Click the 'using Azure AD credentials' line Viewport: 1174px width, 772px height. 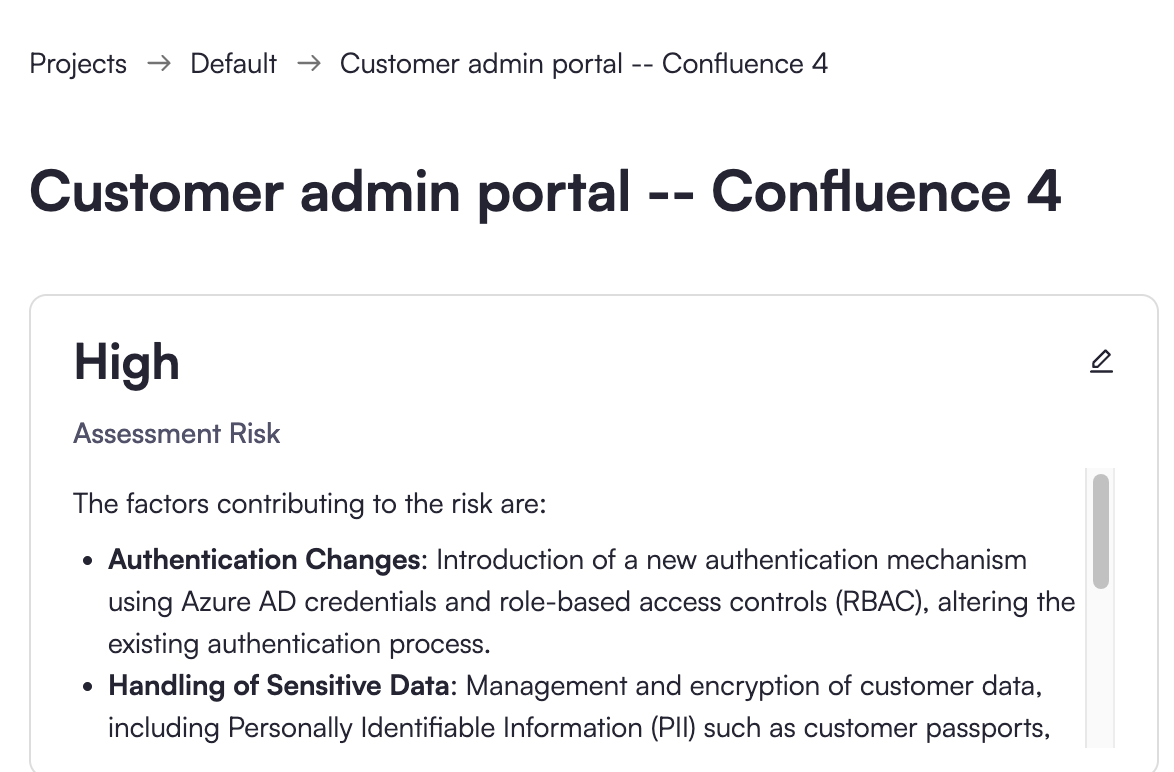[x=591, y=601]
